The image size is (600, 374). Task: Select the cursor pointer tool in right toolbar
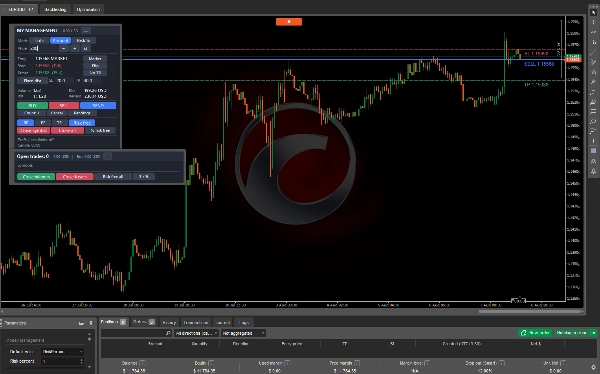(x=593, y=12)
